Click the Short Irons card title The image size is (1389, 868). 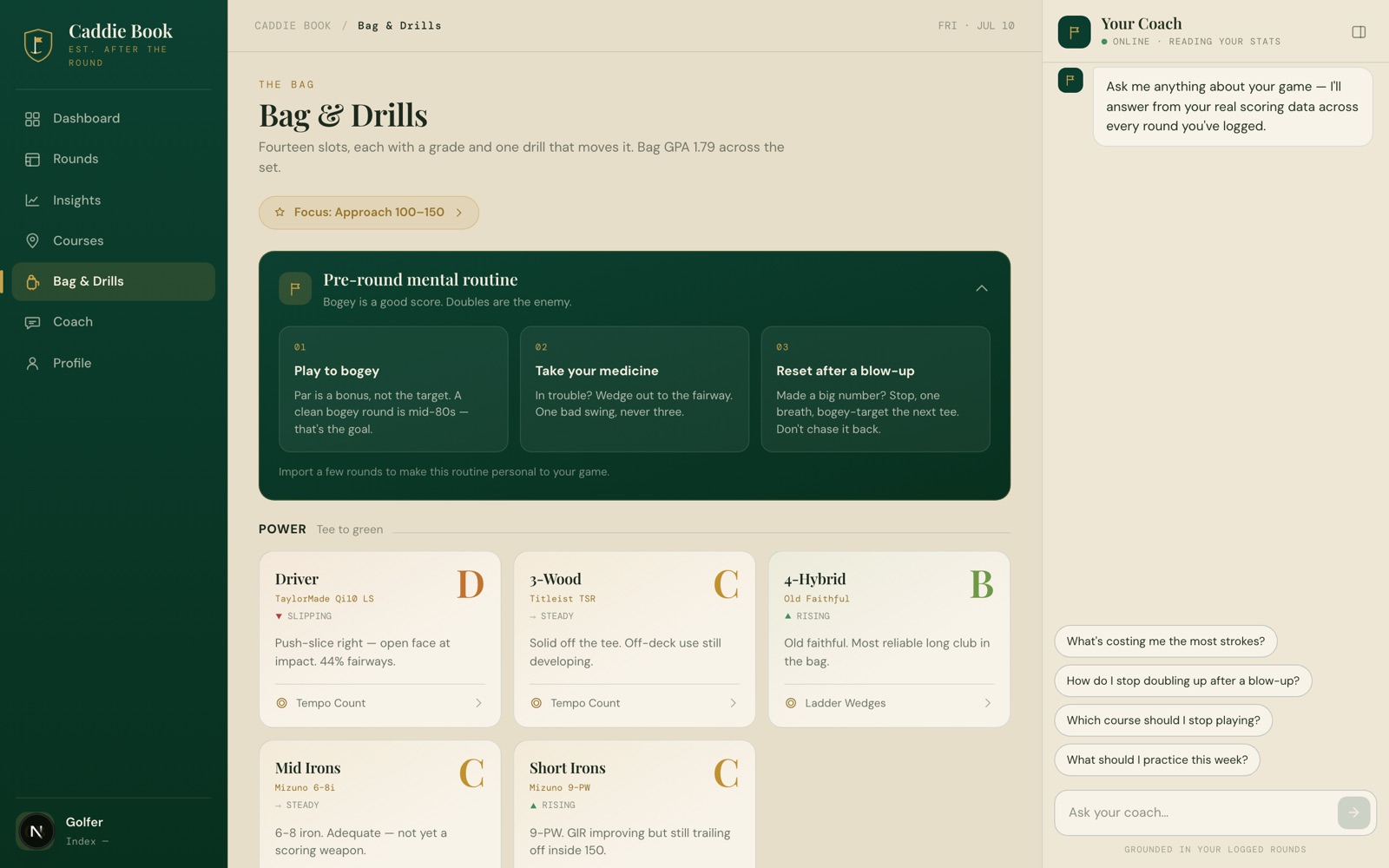[x=567, y=768]
